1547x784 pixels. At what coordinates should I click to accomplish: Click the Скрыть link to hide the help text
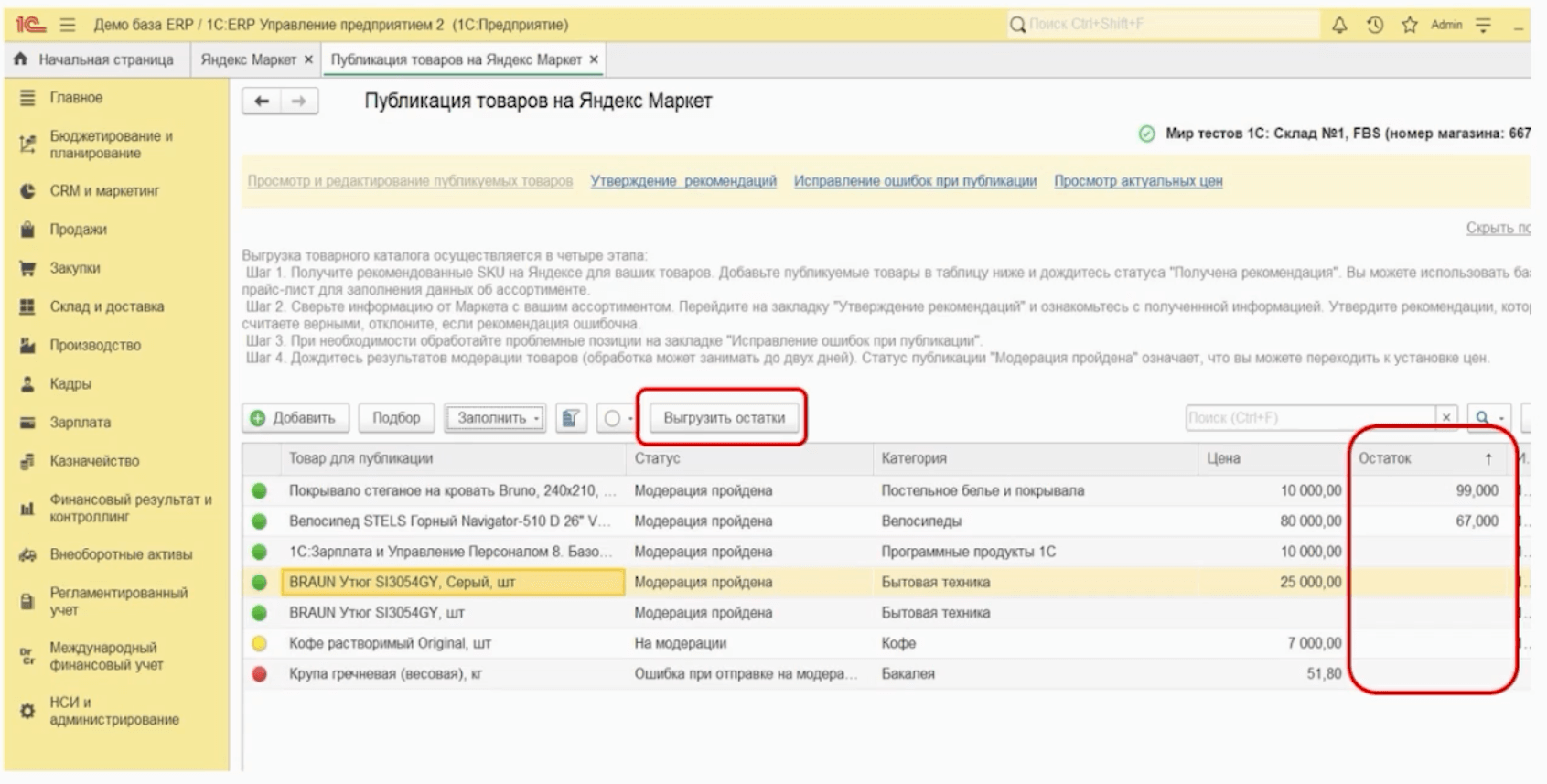coord(1498,228)
